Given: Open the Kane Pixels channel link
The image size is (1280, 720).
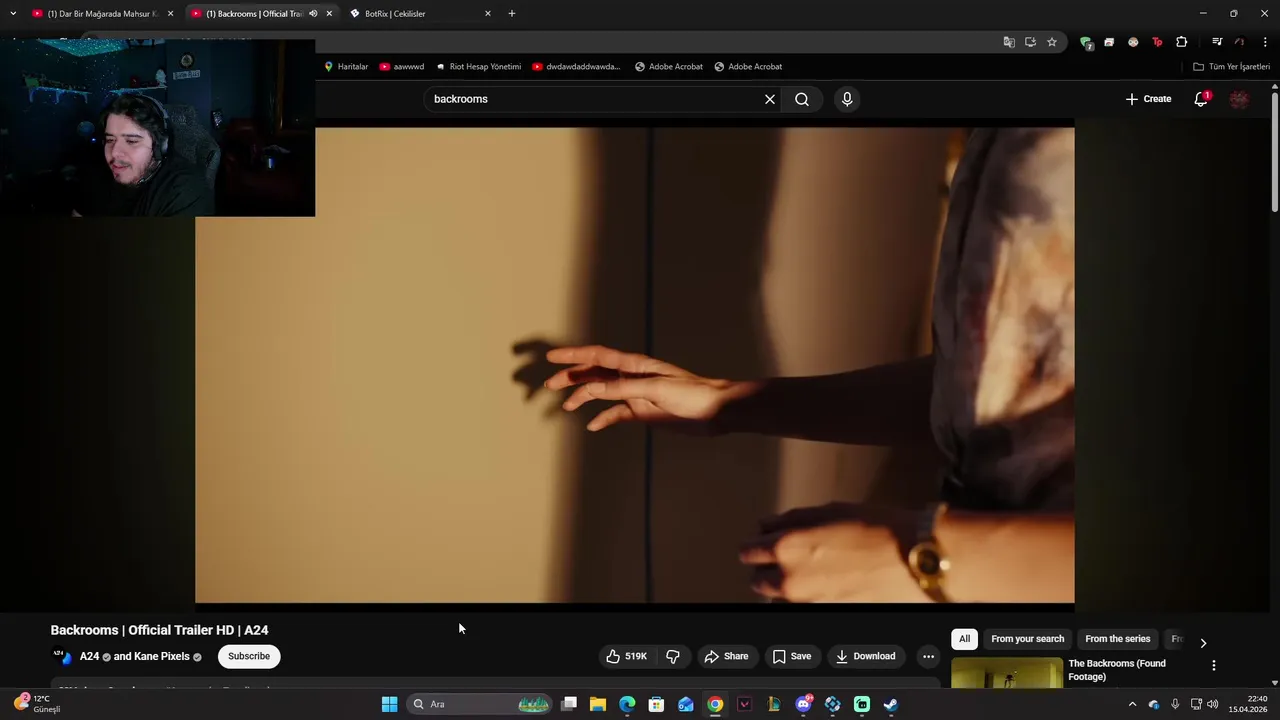Looking at the screenshot, I should tap(161, 656).
